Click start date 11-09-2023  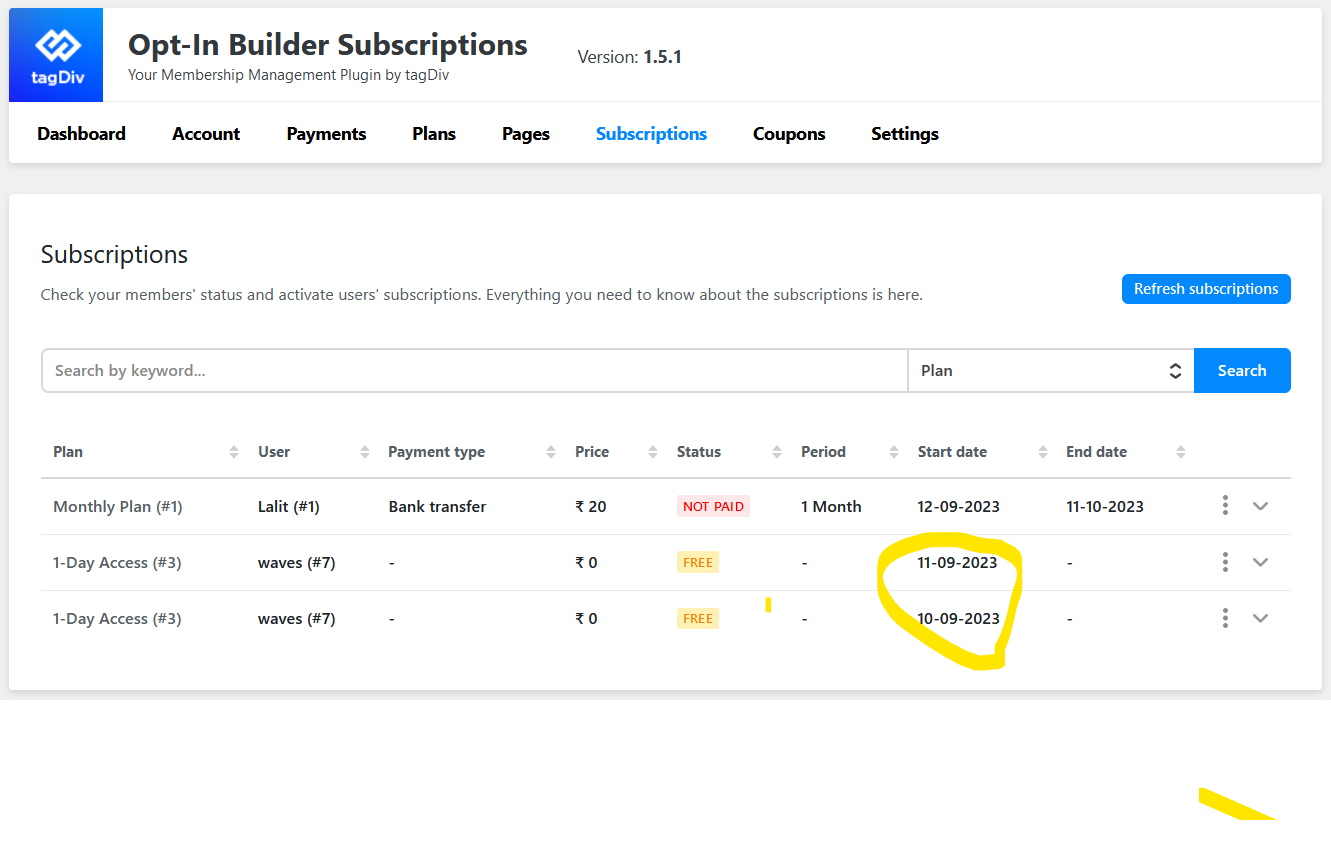click(x=958, y=563)
